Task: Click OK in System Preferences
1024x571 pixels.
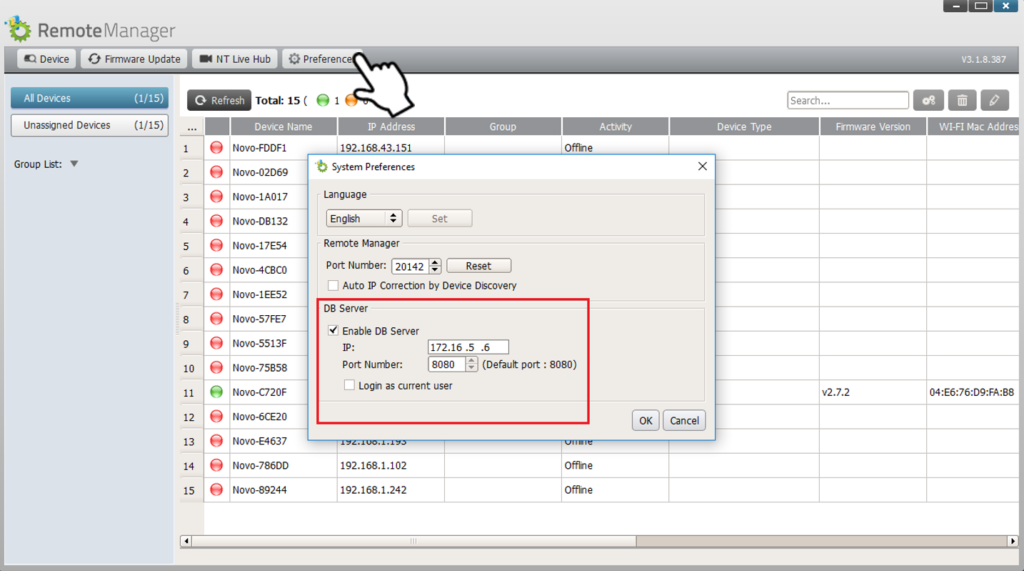Action: pyautogui.click(x=645, y=421)
